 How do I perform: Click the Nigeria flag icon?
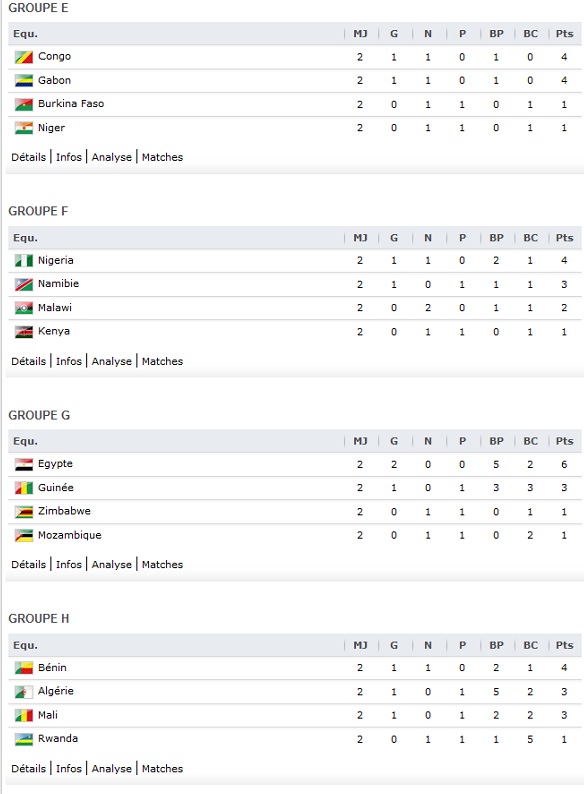click(24, 261)
